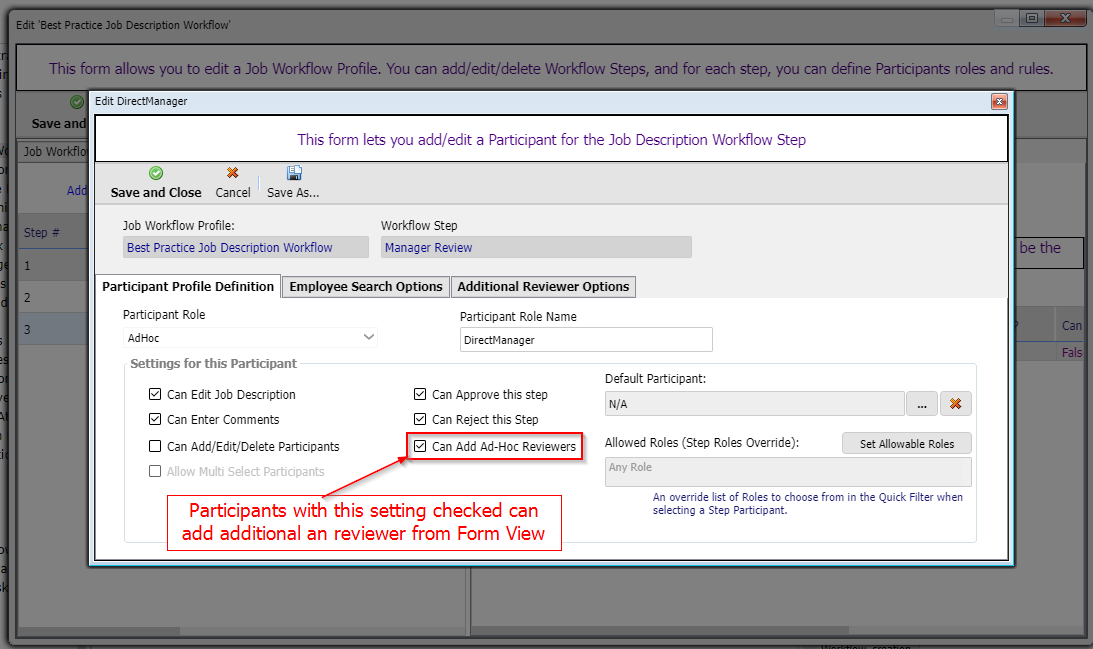Click into Participant Role Name field
Image resolution: width=1093 pixels, height=649 pixels.
coord(585,340)
